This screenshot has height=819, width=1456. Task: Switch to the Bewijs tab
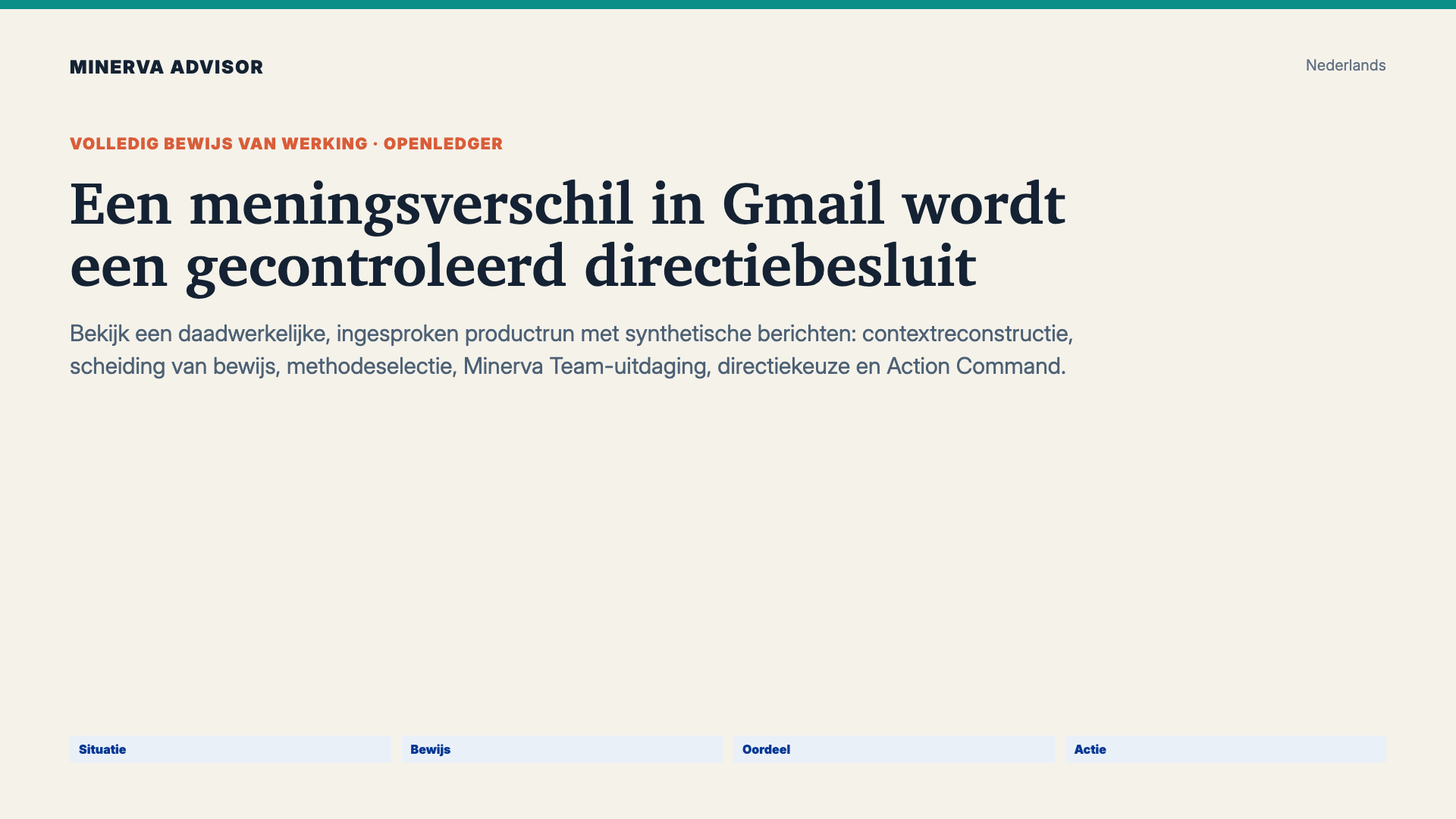point(562,749)
